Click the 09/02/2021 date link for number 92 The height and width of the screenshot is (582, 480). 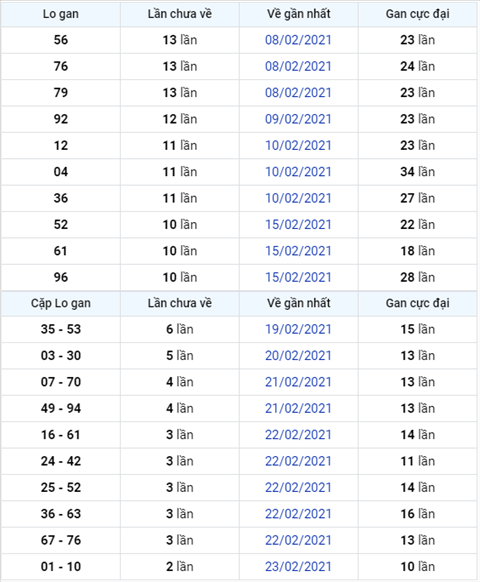point(298,119)
